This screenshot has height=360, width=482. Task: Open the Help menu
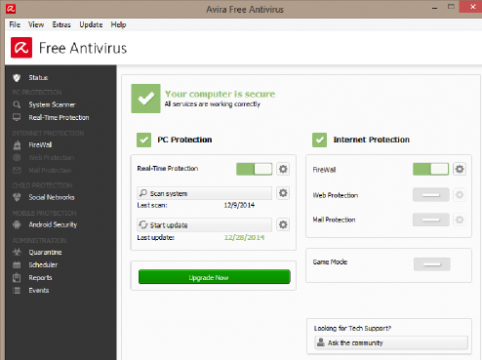(x=119, y=25)
